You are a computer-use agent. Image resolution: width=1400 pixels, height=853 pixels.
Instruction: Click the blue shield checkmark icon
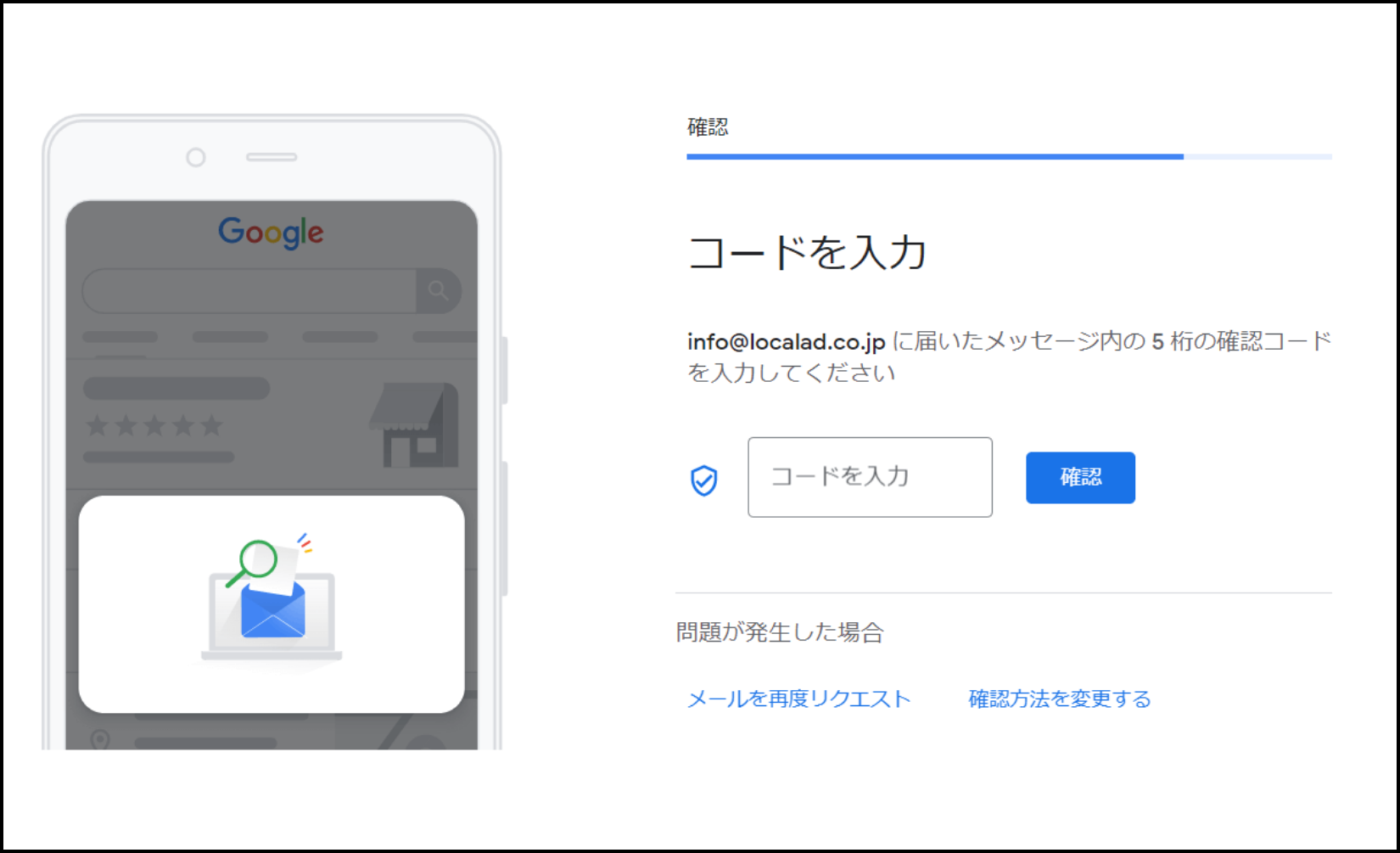(703, 480)
